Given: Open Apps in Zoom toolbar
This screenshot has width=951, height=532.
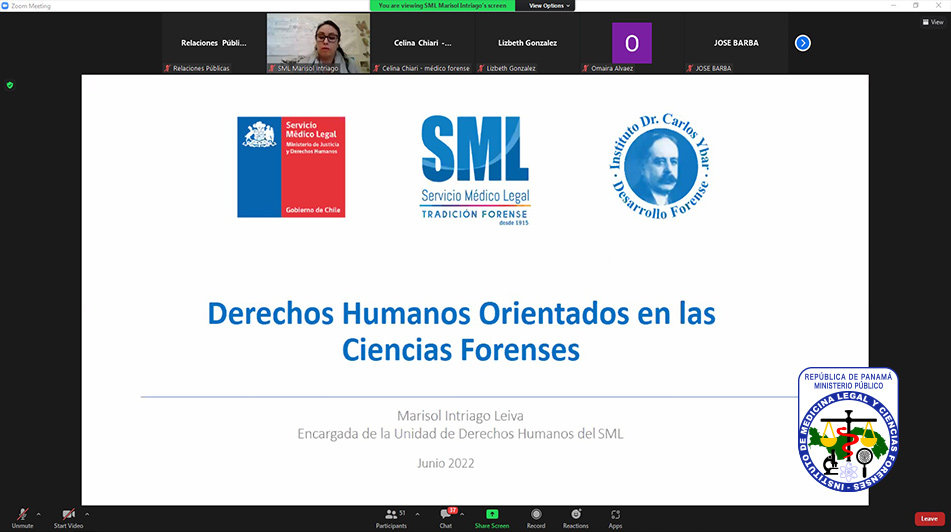Looking at the screenshot, I should pyautogui.click(x=615, y=518).
